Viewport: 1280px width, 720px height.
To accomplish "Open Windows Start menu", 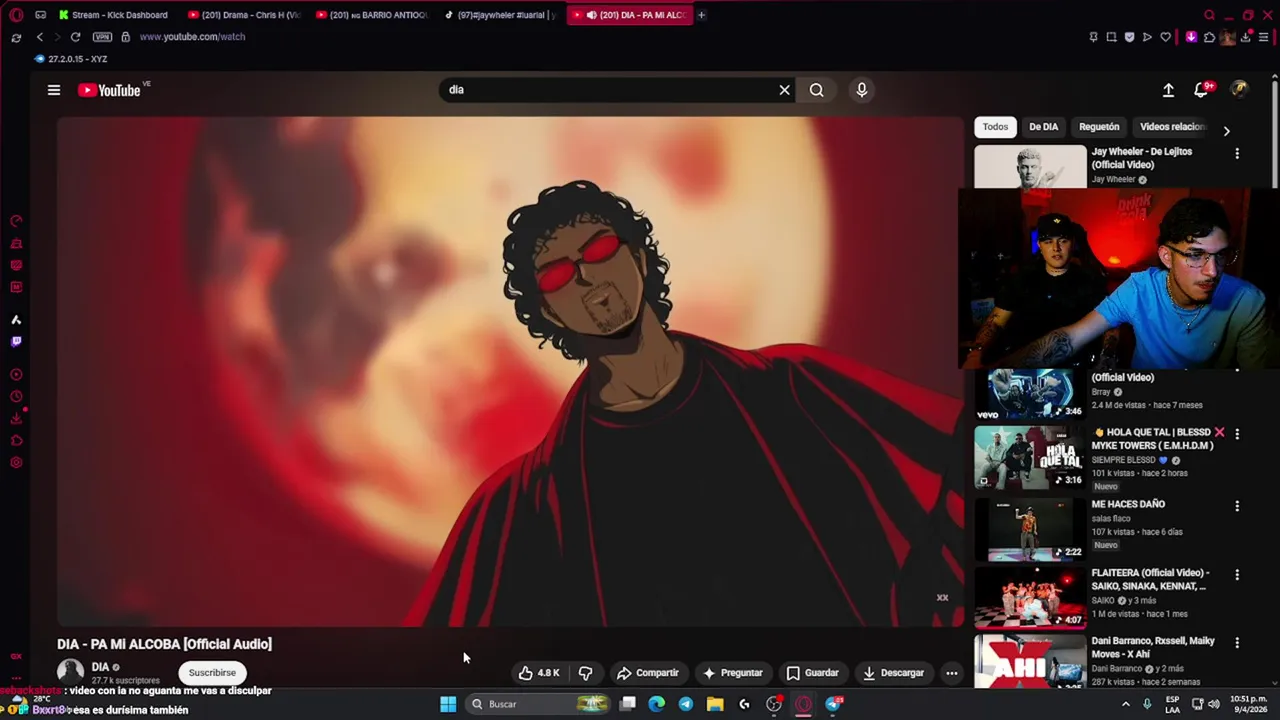I will click(448, 704).
